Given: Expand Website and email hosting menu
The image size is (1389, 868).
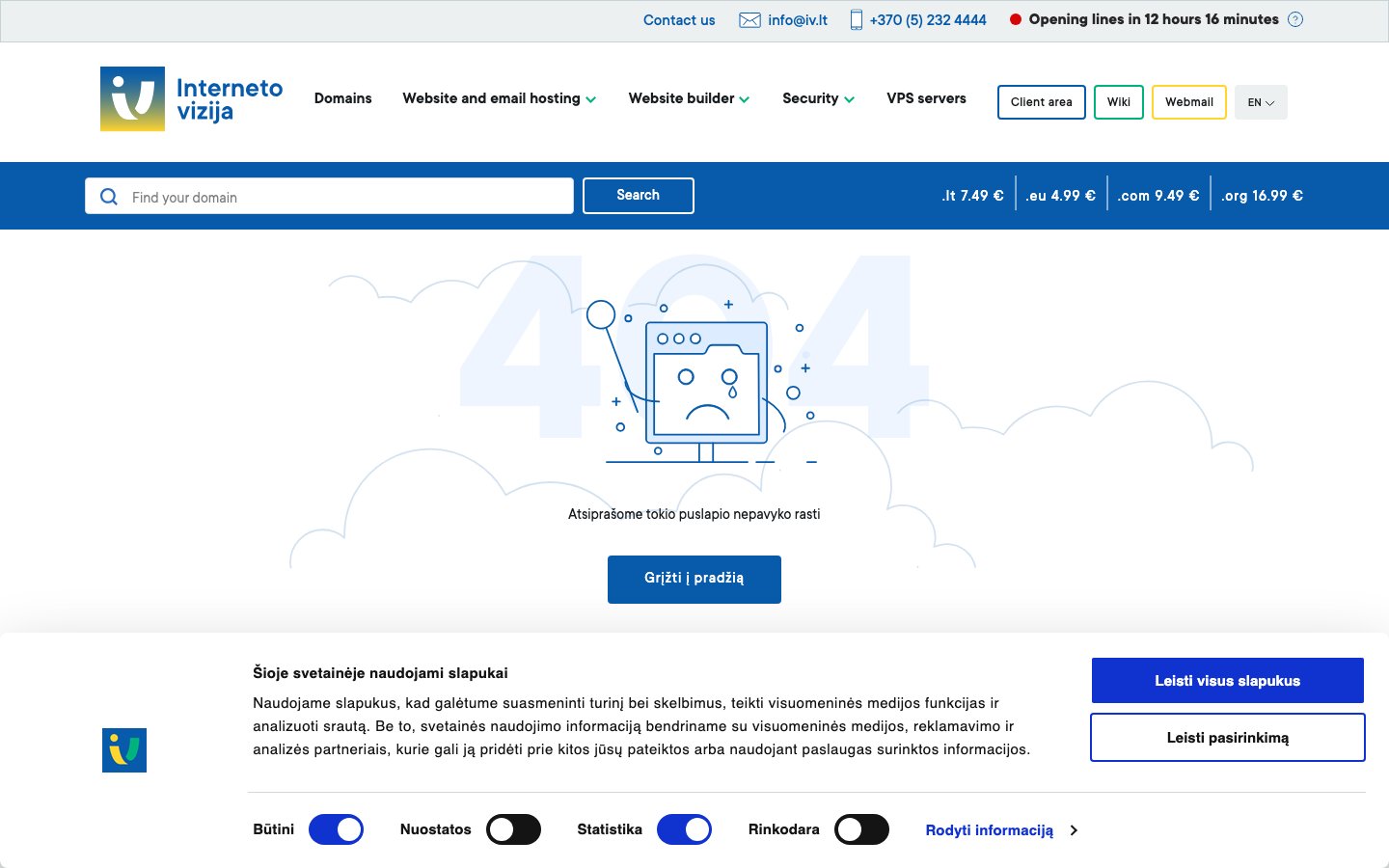Looking at the screenshot, I should pos(500,98).
